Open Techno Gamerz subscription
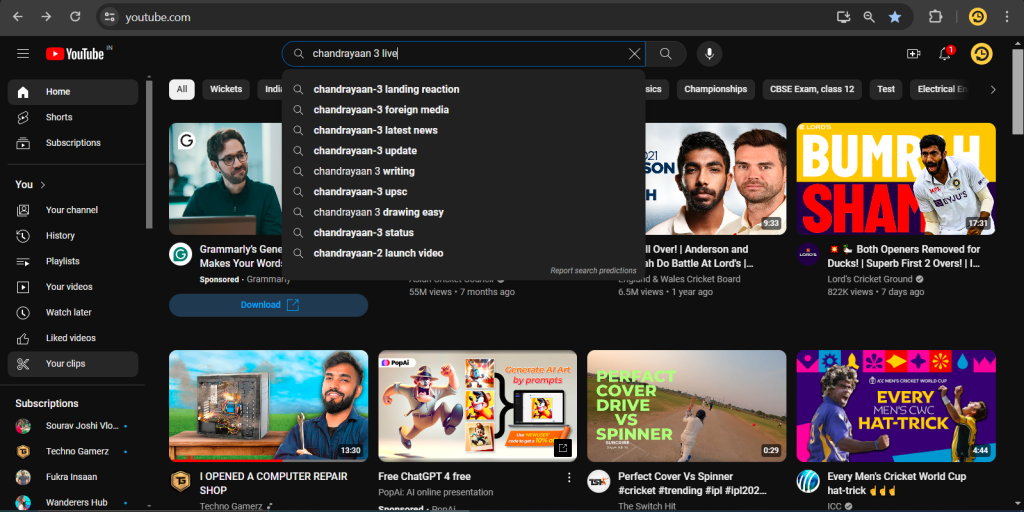1024x512 pixels. pyautogui.click(x=72, y=451)
